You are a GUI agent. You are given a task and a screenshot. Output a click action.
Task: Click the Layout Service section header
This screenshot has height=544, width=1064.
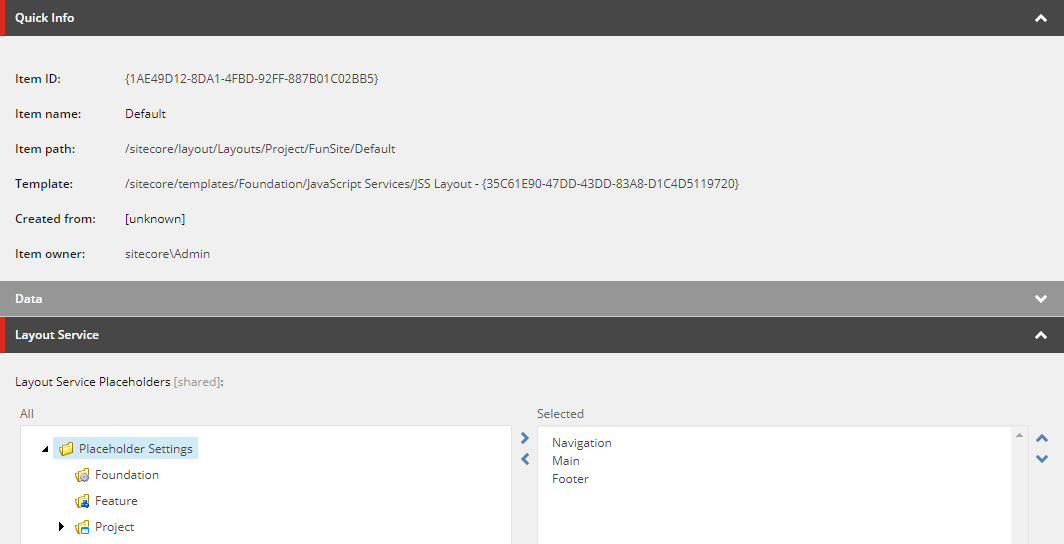pos(532,335)
